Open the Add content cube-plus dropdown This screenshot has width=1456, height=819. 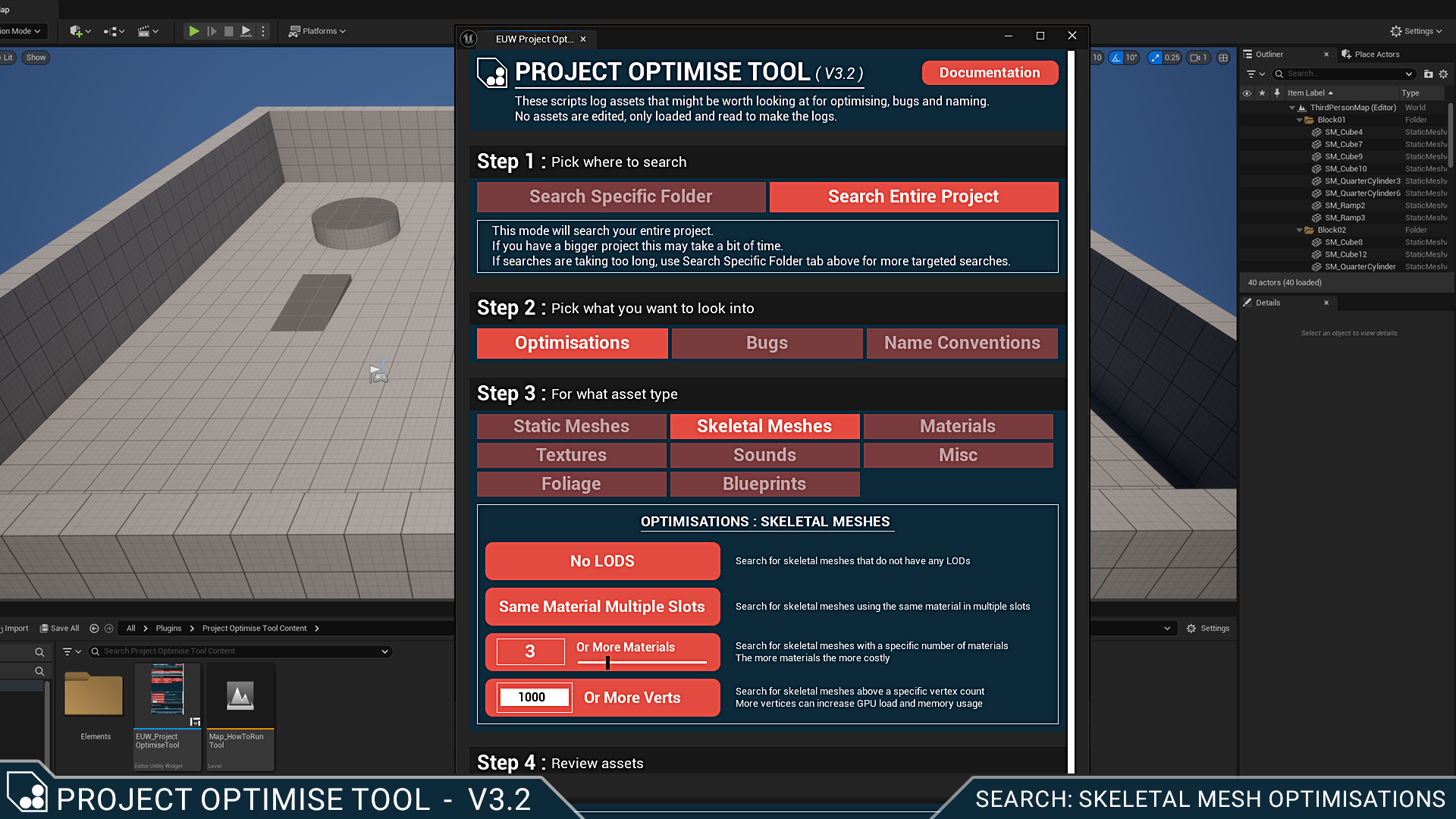click(80, 31)
